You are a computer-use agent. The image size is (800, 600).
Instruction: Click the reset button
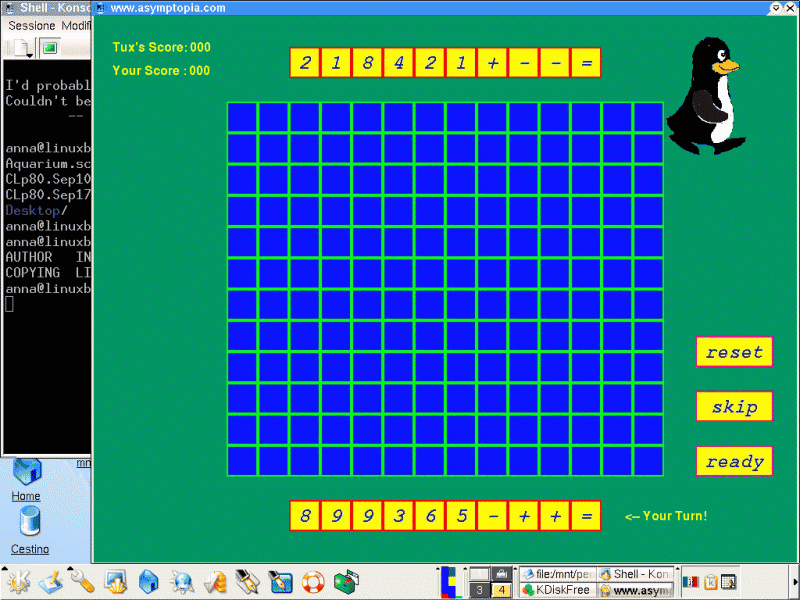tap(734, 352)
